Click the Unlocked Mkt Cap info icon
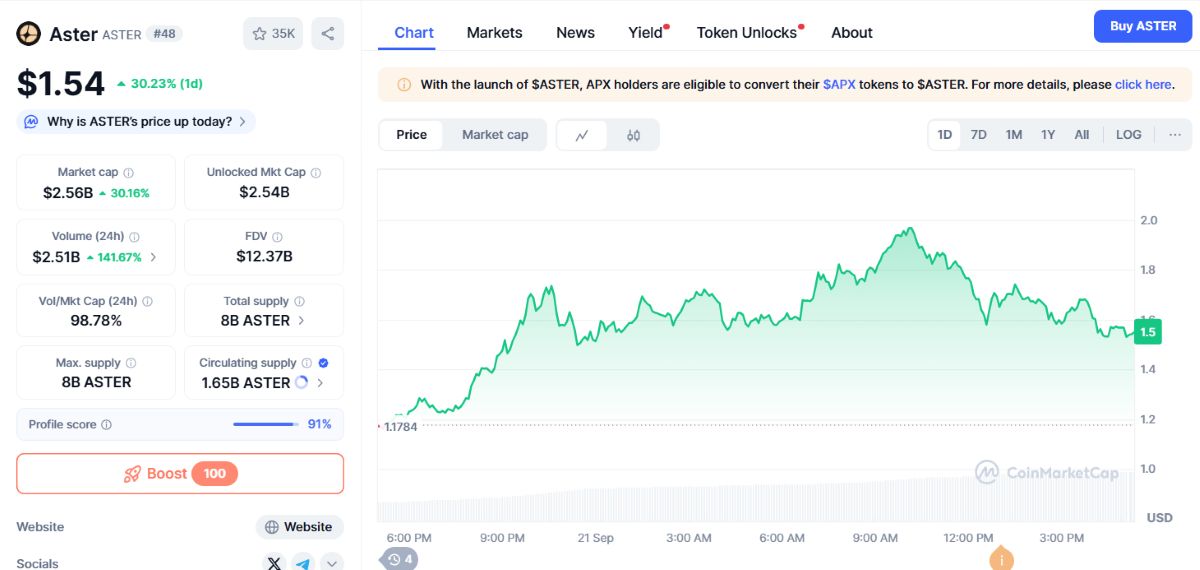The width and height of the screenshot is (1200, 570). coord(316,173)
